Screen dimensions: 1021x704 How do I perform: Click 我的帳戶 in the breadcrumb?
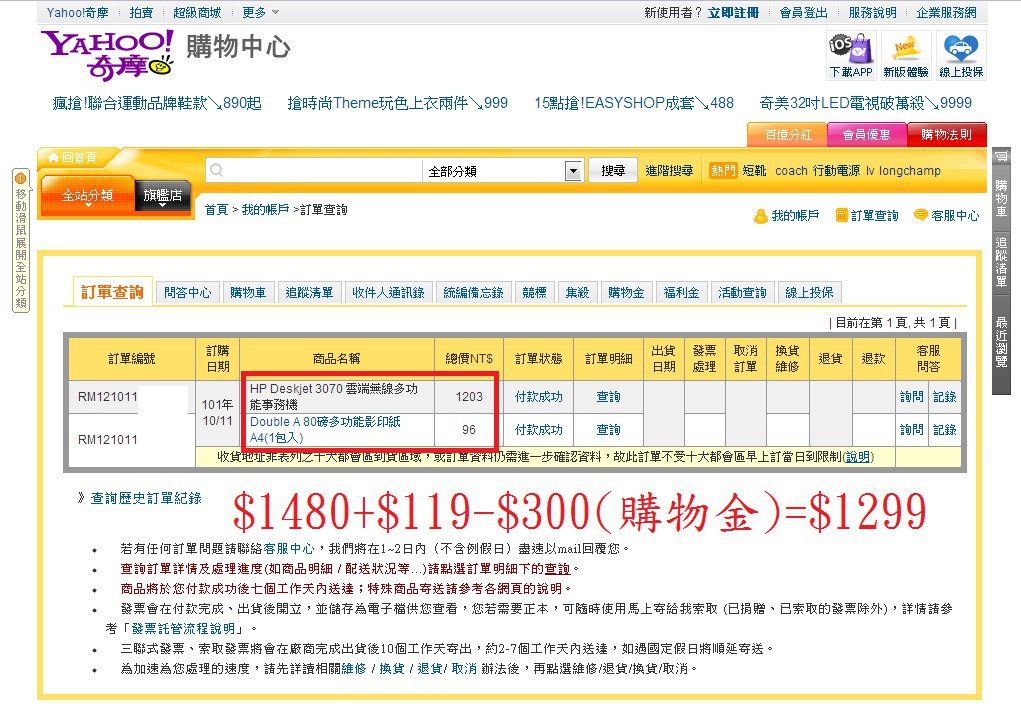click(265, 210)
